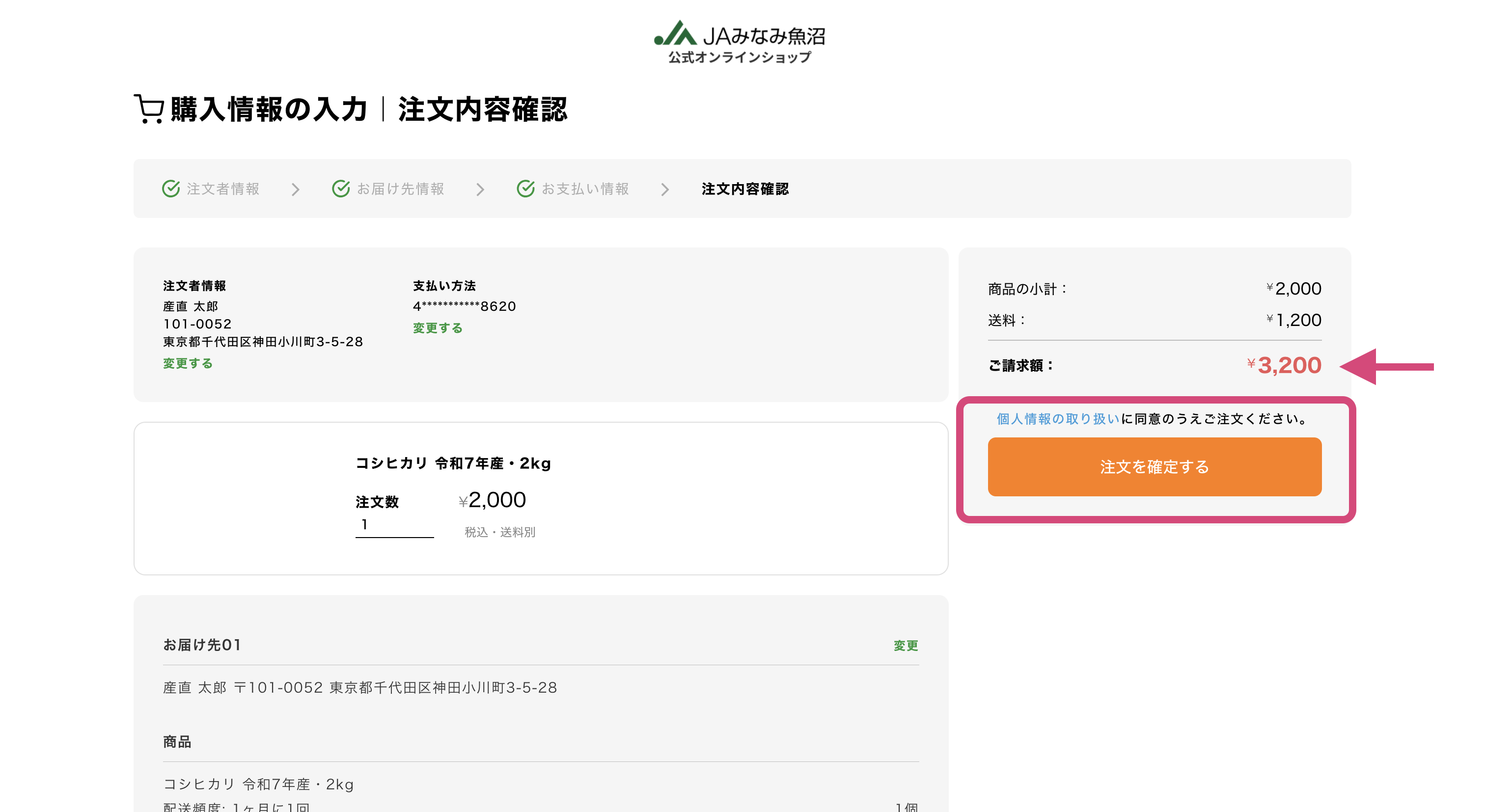This screenshot has width=1485, height=812.
Task: Click the shopping cart icon in heading
Action: coord(149,109)
